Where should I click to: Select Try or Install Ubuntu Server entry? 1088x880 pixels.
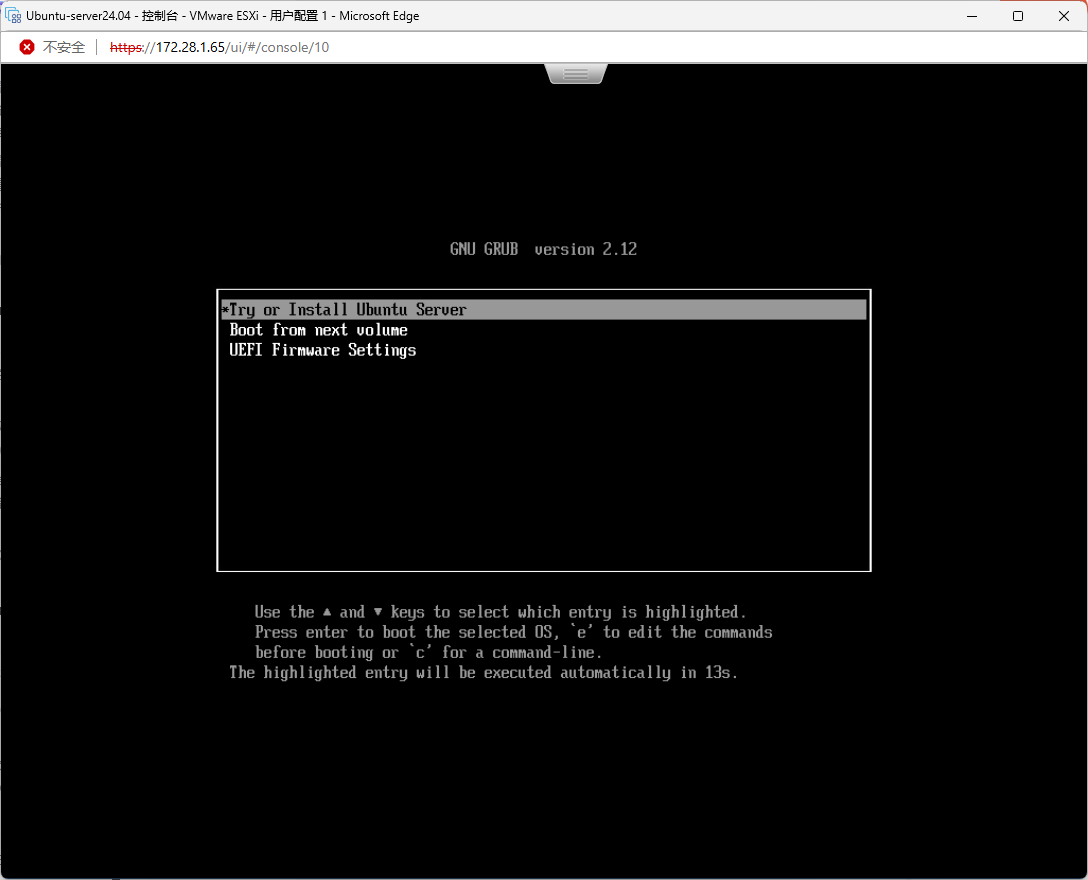pos(348,310)
